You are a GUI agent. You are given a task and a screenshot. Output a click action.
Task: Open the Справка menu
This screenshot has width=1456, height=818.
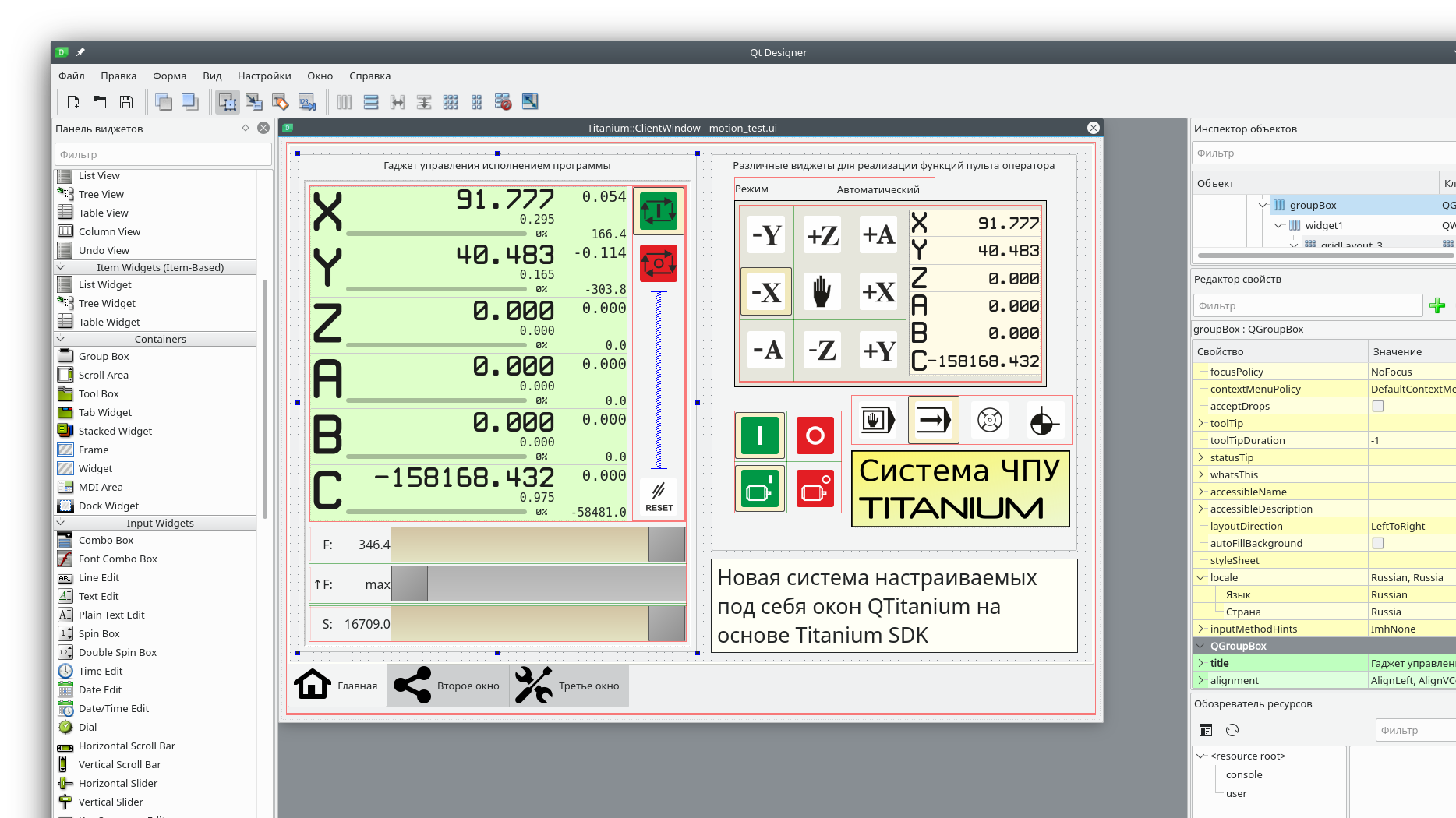coord(369,76)
